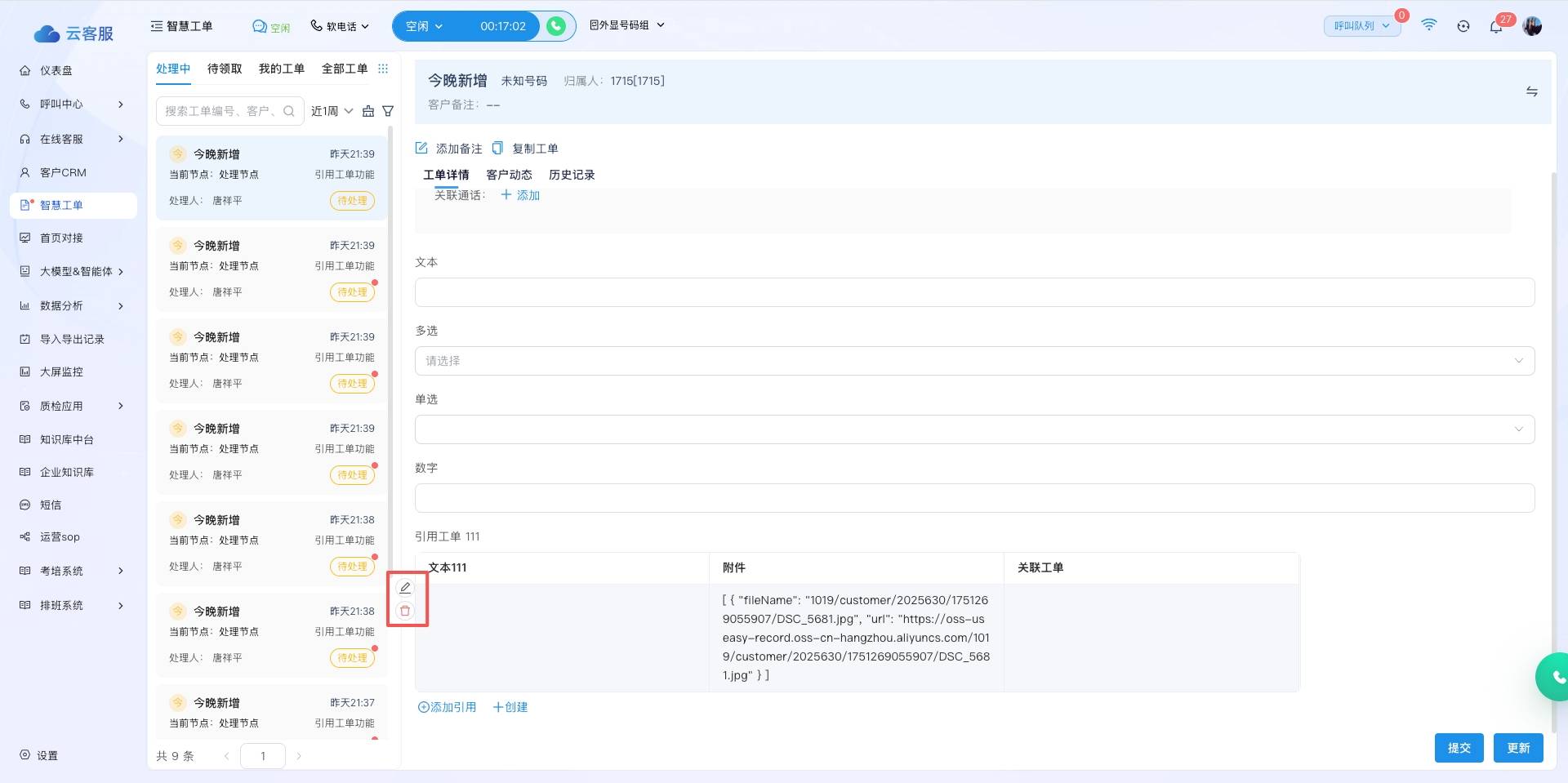Expand 大模型&智能体 in the sidebar

point(73,271)
